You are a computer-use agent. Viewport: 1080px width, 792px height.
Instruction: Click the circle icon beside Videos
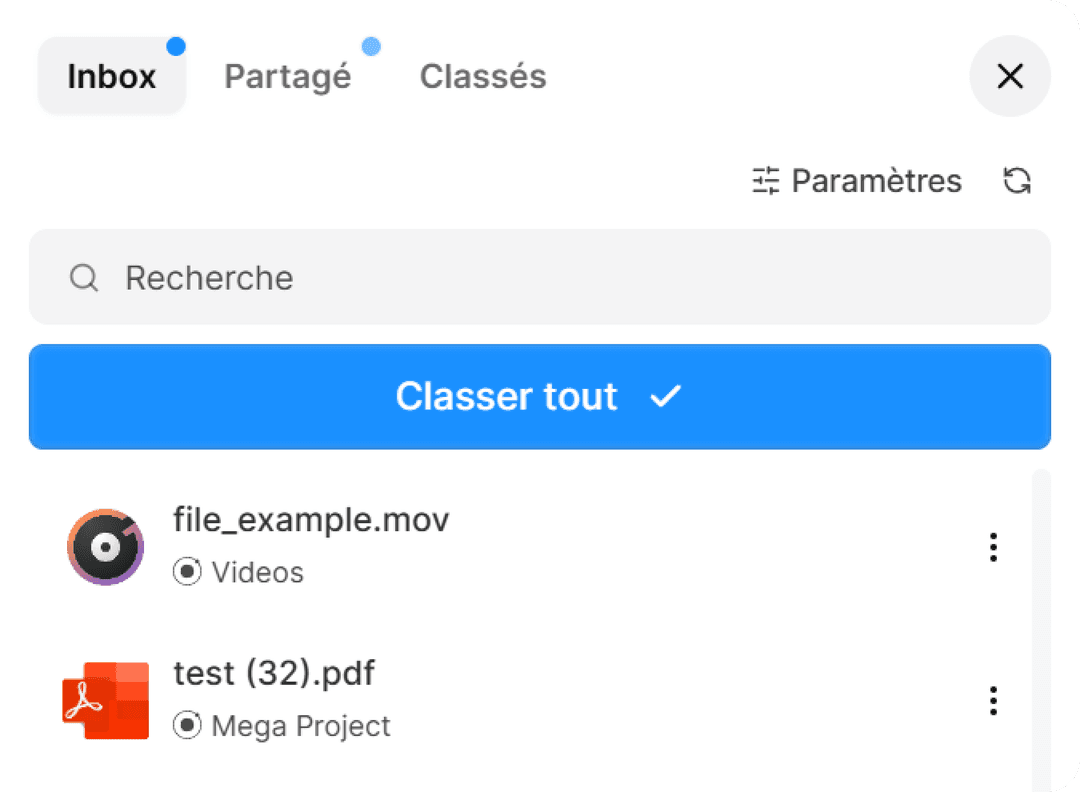point(187,572)
